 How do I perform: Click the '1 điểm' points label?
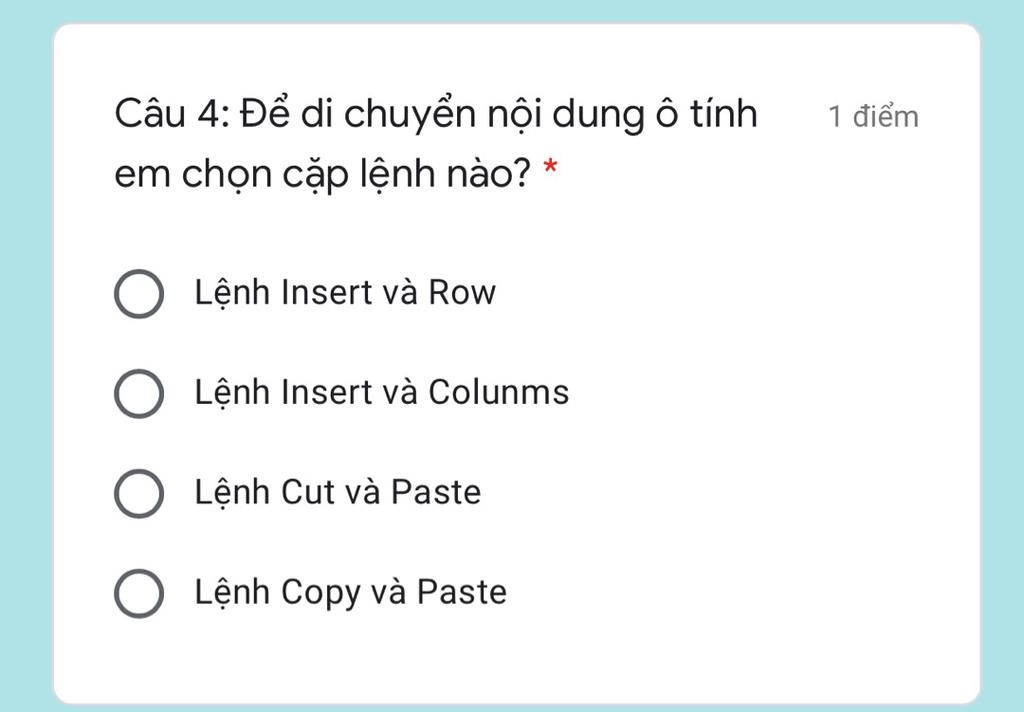(x=873, y=116)
